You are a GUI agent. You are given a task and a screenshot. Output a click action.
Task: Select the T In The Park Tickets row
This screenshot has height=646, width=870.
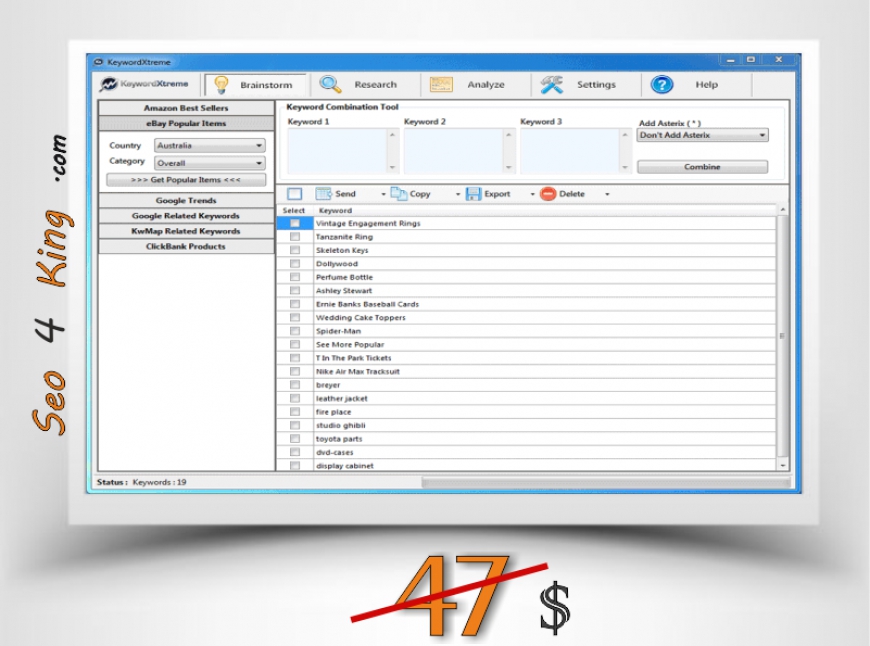click(x=526, y=358)
